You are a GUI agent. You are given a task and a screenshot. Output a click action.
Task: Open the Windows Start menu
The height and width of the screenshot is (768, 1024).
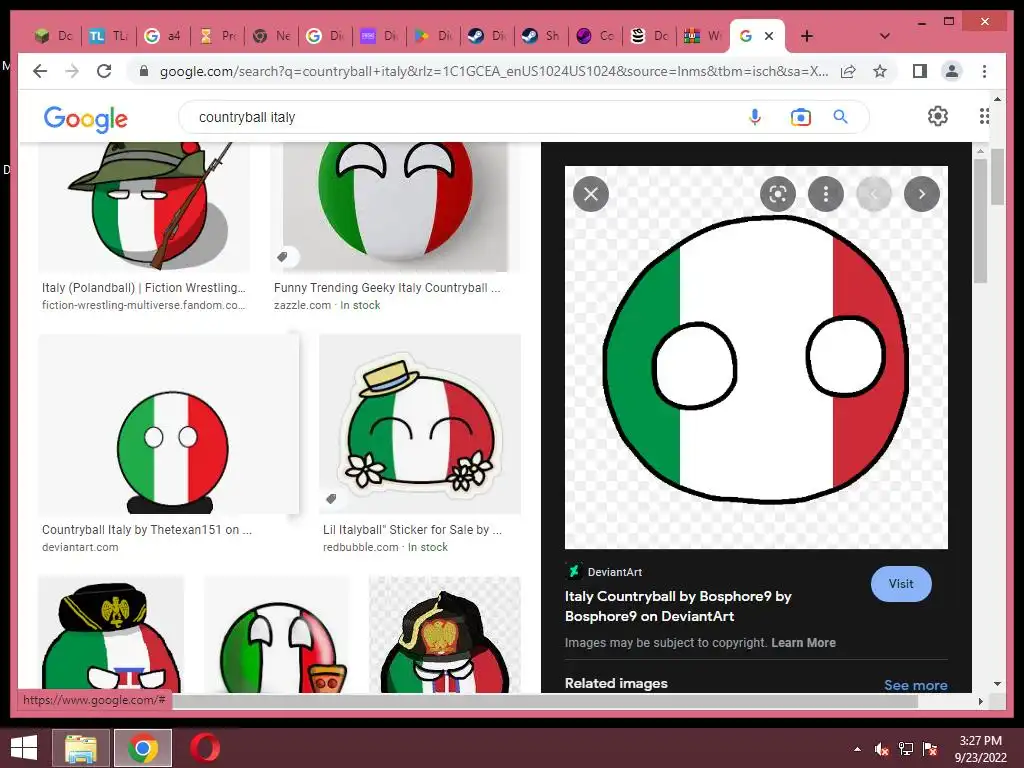[24, 748]
